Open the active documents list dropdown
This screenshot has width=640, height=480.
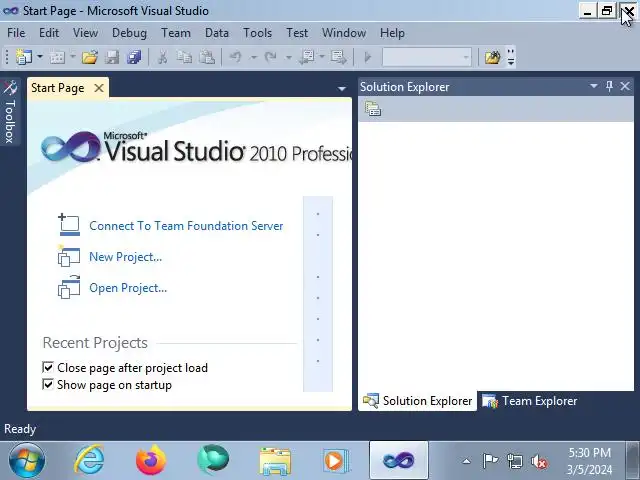pyautogui.click(x=342, y=88)
